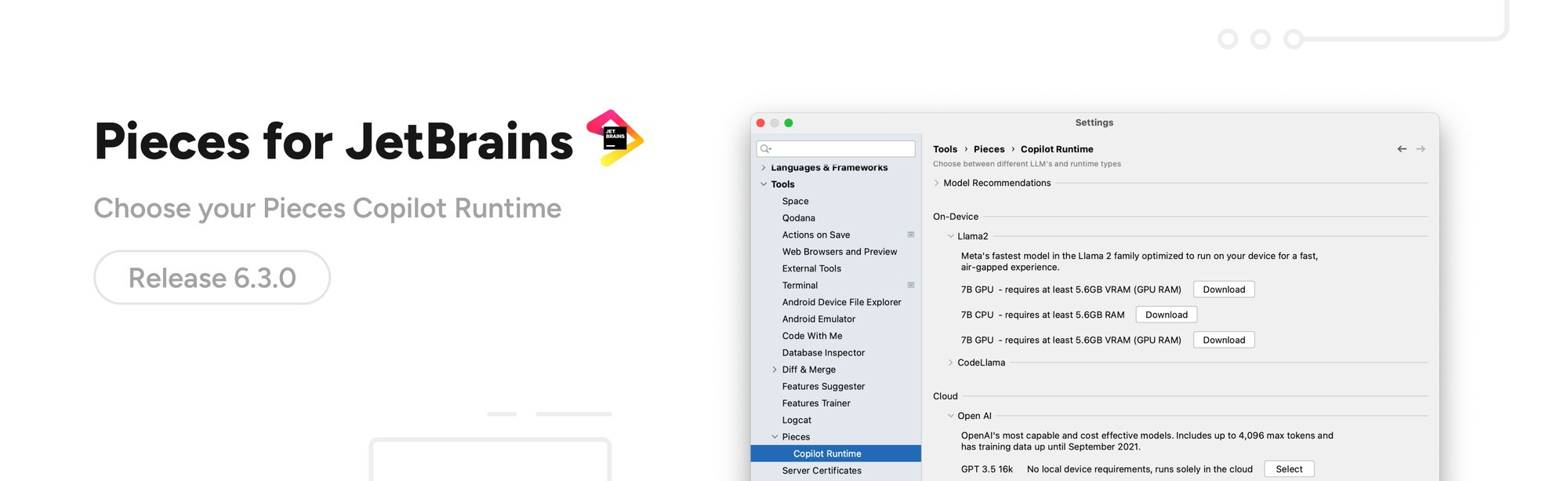
Task: Click 'Choose your Pieces Copilot Runtime' subtitle
Action: [328, 209]
